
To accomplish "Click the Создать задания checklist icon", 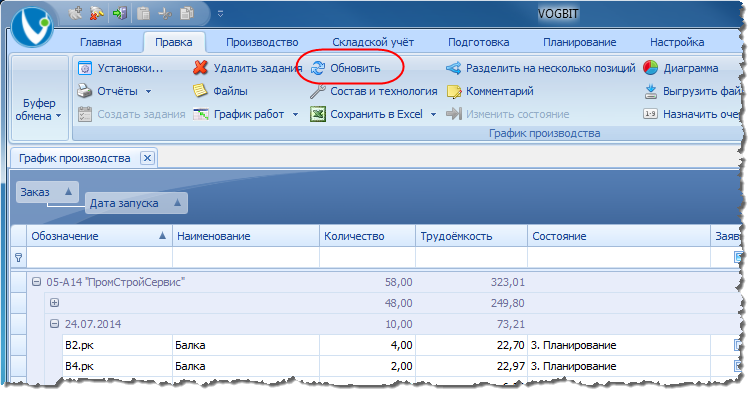I will 85,114.
